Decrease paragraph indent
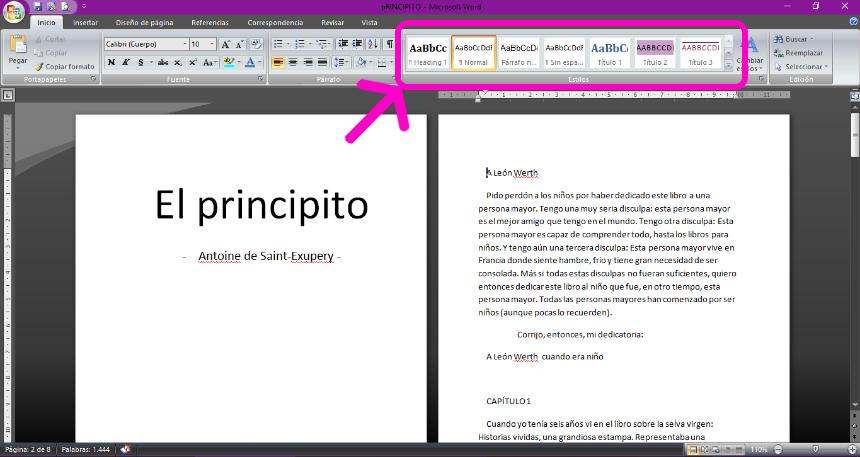860x457 pixels. tap(343, 44)
